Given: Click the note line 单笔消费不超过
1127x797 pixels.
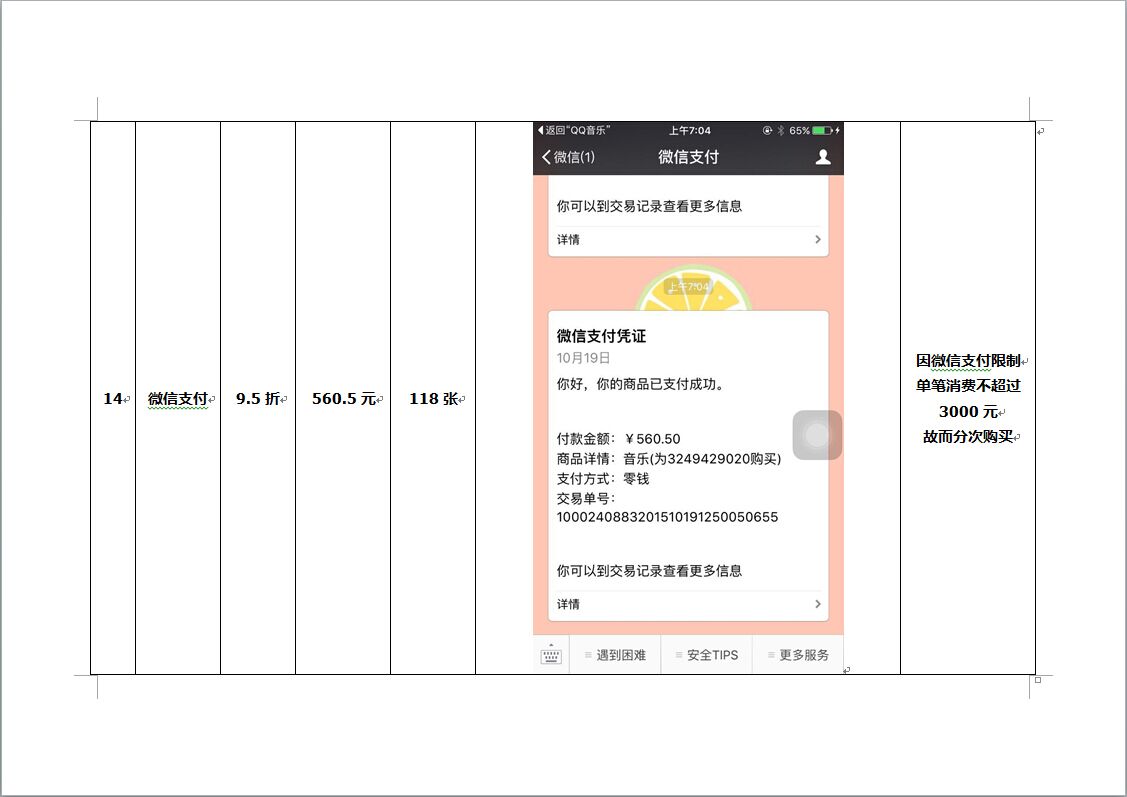Looking at the screenshot, I should [967, 386].
